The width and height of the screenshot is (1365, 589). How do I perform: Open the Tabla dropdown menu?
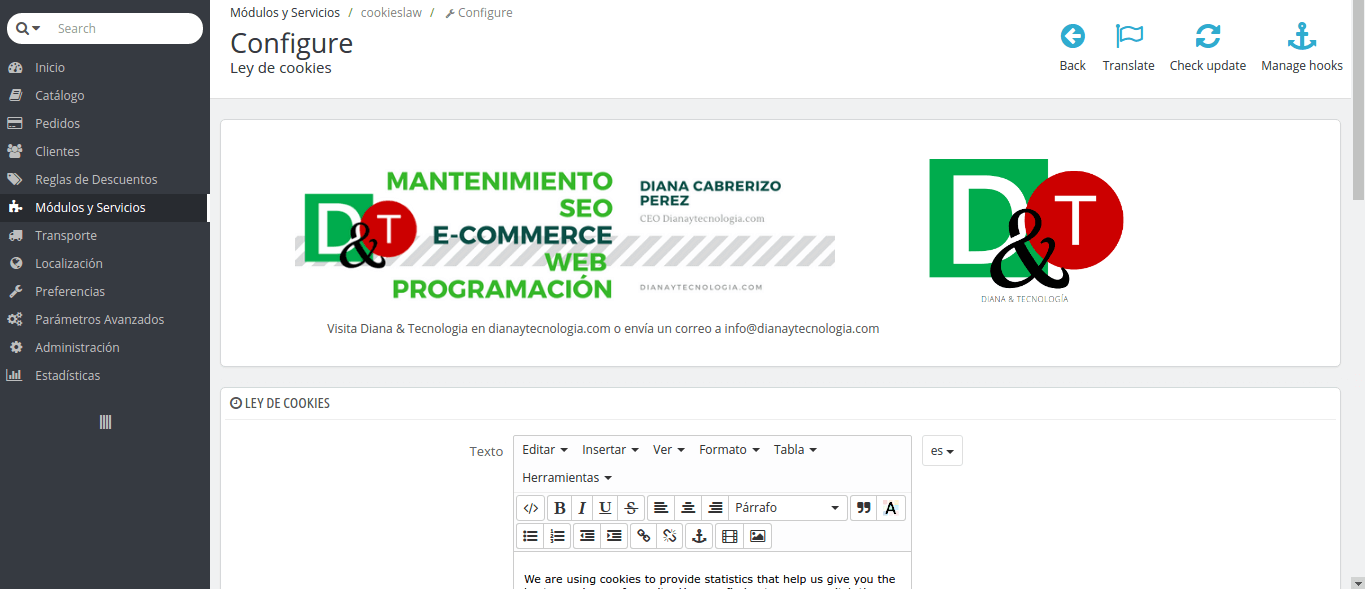[x=795, y=450]
